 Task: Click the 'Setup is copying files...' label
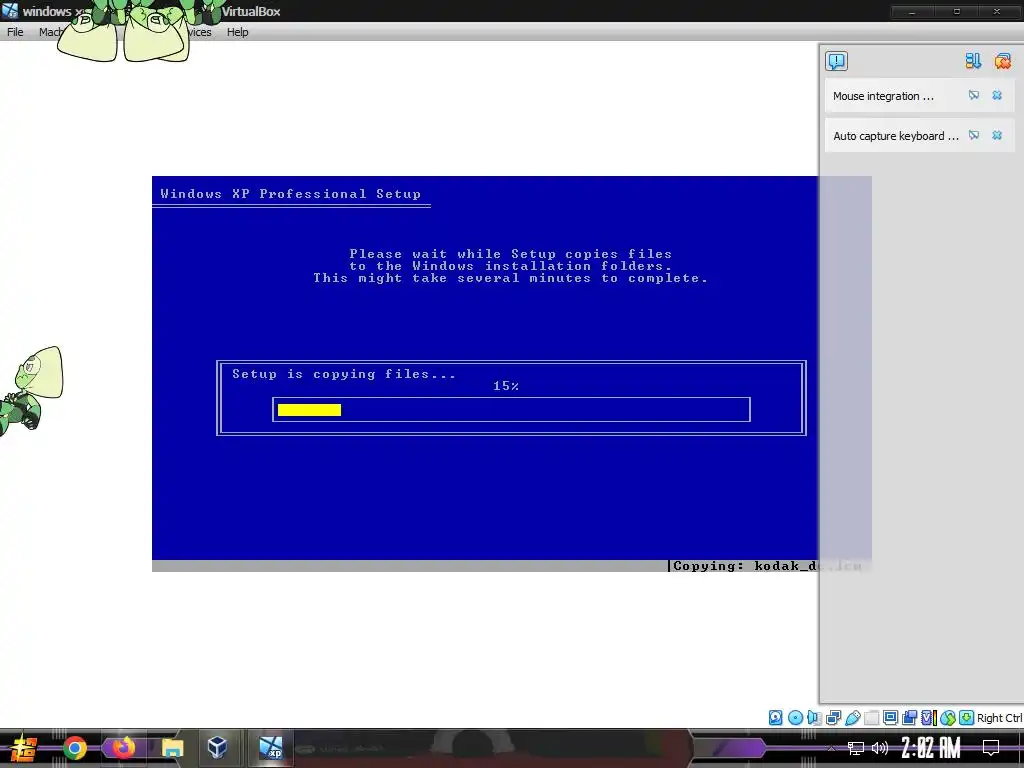tap(344, 374)
